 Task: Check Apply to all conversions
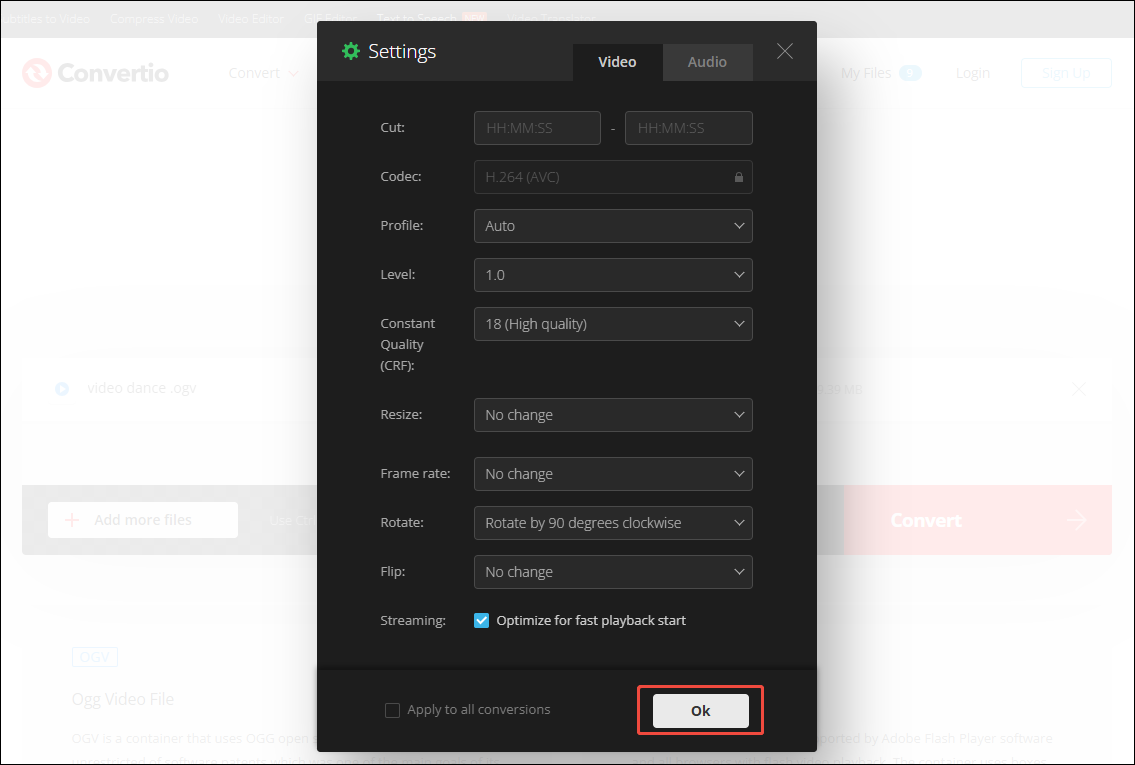pos(392,711)
